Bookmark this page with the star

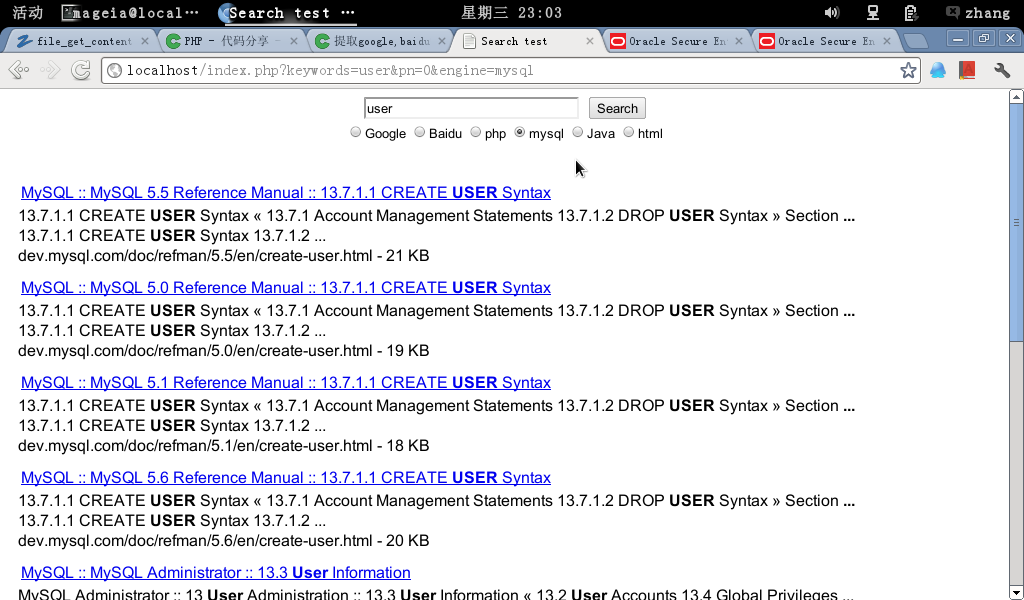(x=907, y=70)
